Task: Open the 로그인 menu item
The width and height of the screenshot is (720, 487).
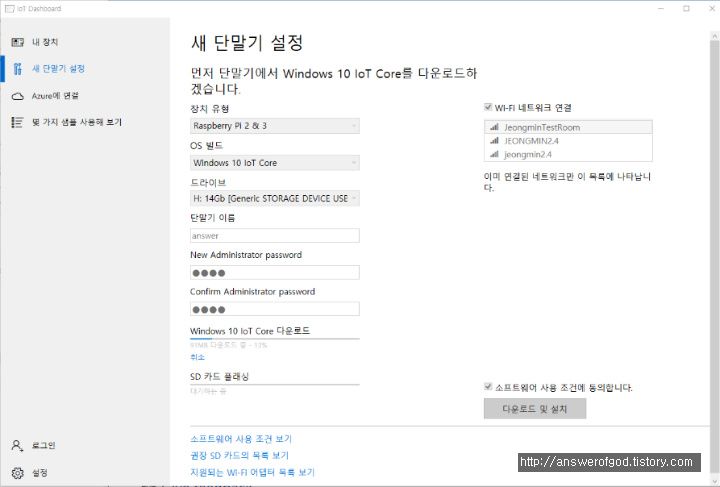Action: [85, 445]
